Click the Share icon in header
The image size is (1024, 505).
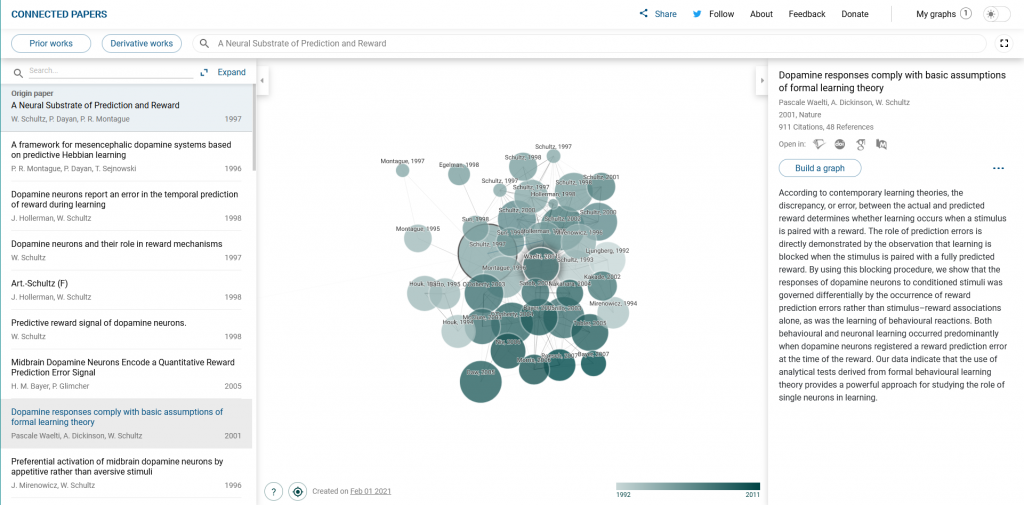tap(644, 14)
